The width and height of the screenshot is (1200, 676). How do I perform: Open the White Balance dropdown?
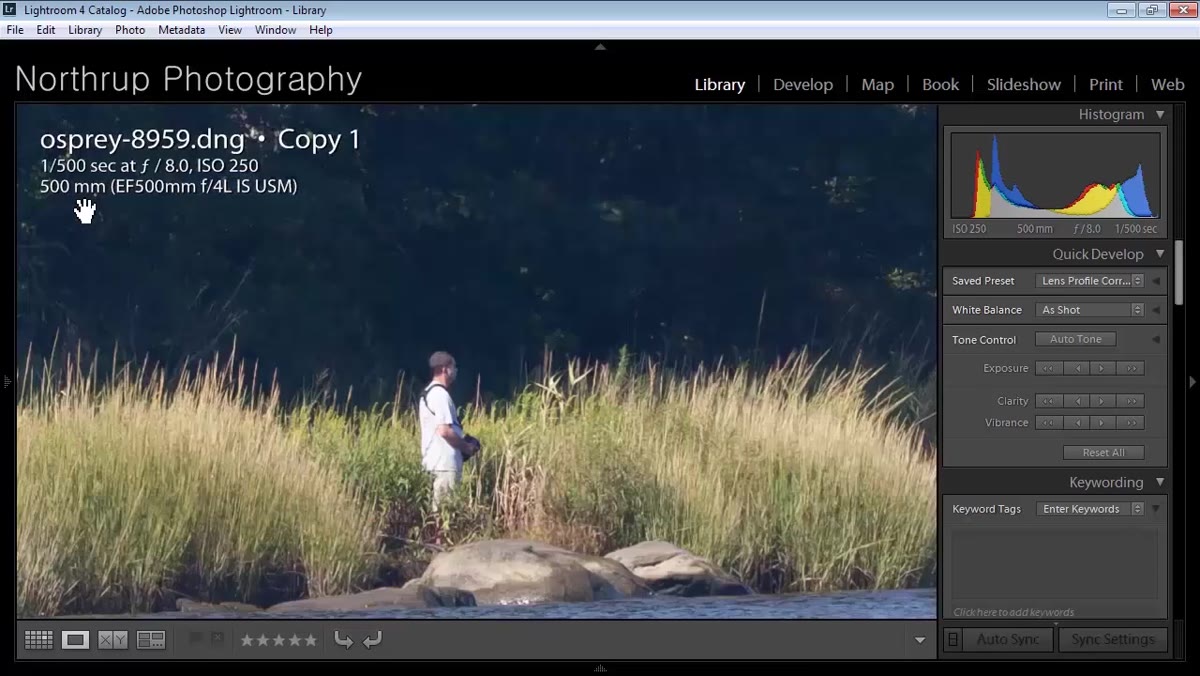[x=1090, y=310]
